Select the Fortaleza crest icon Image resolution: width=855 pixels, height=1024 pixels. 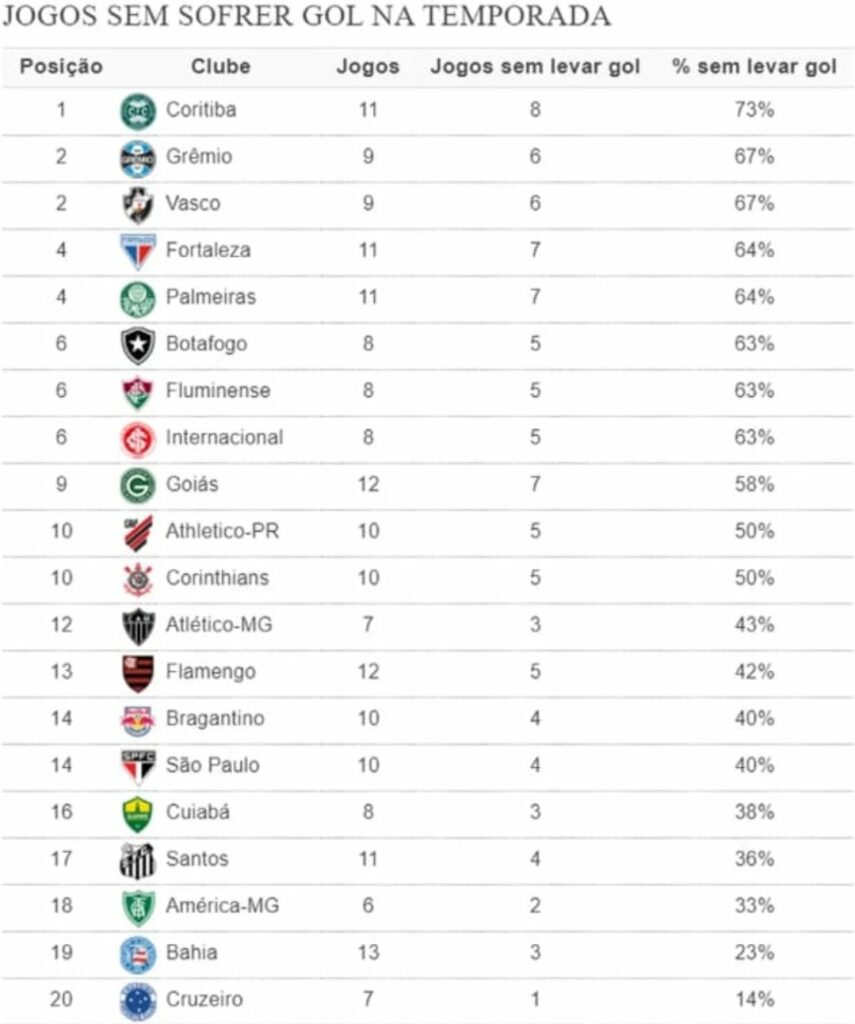[x=138, y=251]
